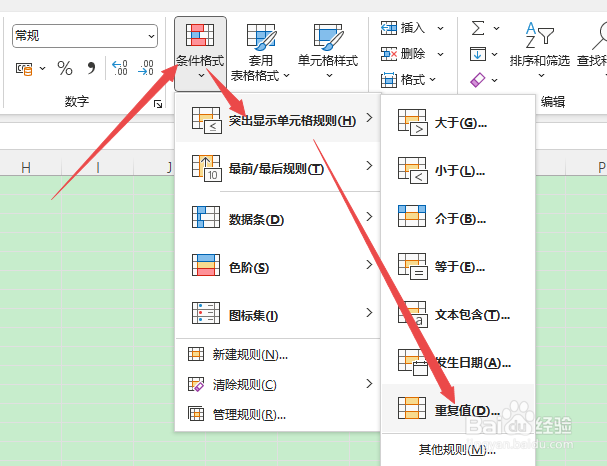Choose 其他规则(M)... option
This screenshot has height=466, width=607.
458,449
